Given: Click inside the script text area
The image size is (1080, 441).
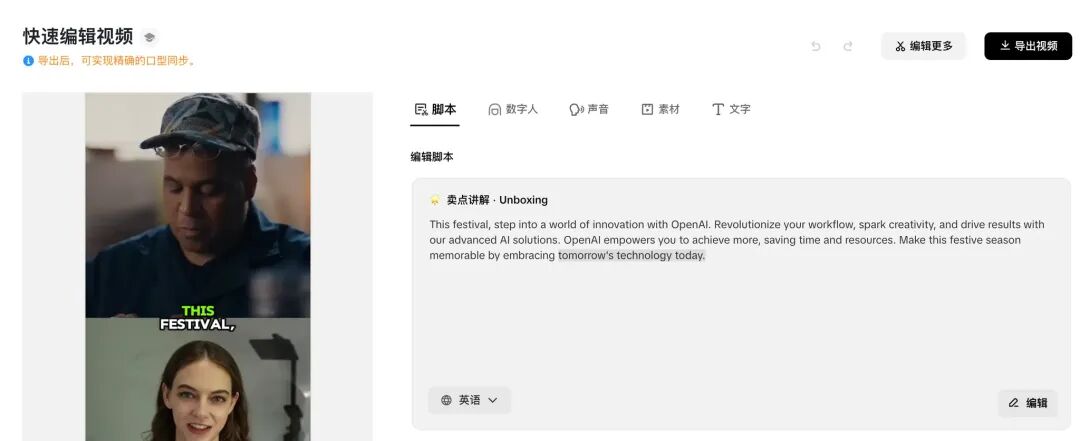Looking at the screenshot, I should point(741,304).
